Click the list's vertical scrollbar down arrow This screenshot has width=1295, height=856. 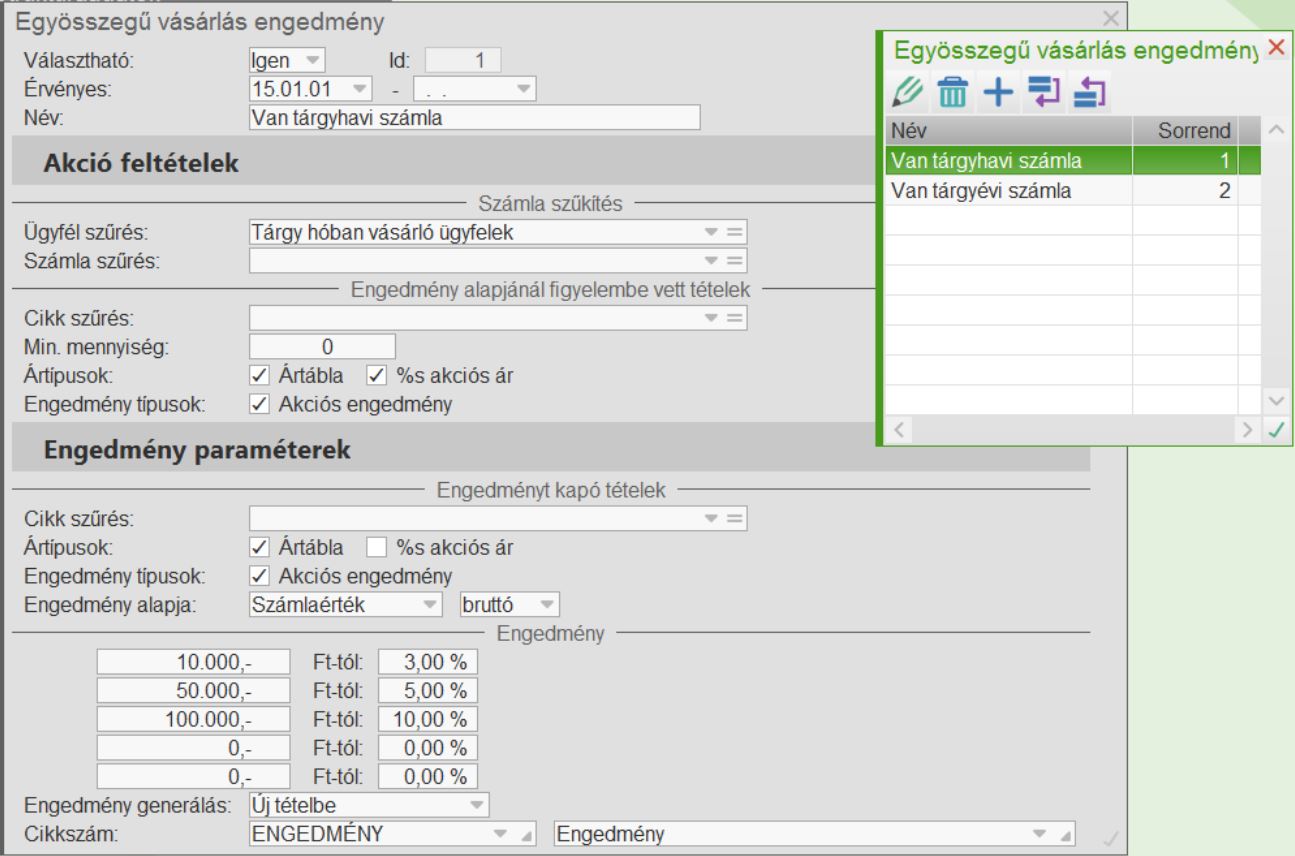coord(1275,400)
